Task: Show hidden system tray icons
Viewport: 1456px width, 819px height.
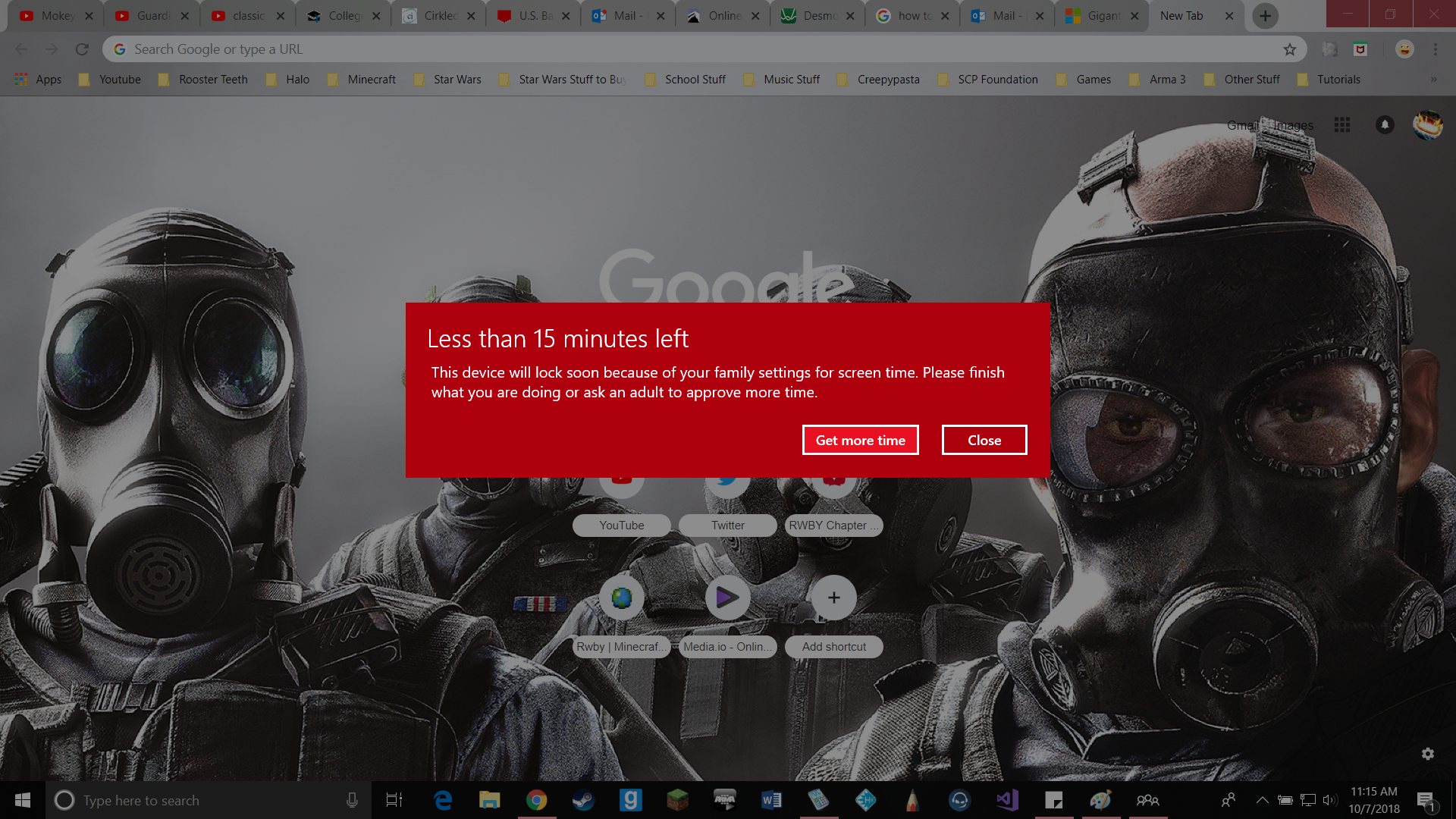Action: [x=1262, y=800]
